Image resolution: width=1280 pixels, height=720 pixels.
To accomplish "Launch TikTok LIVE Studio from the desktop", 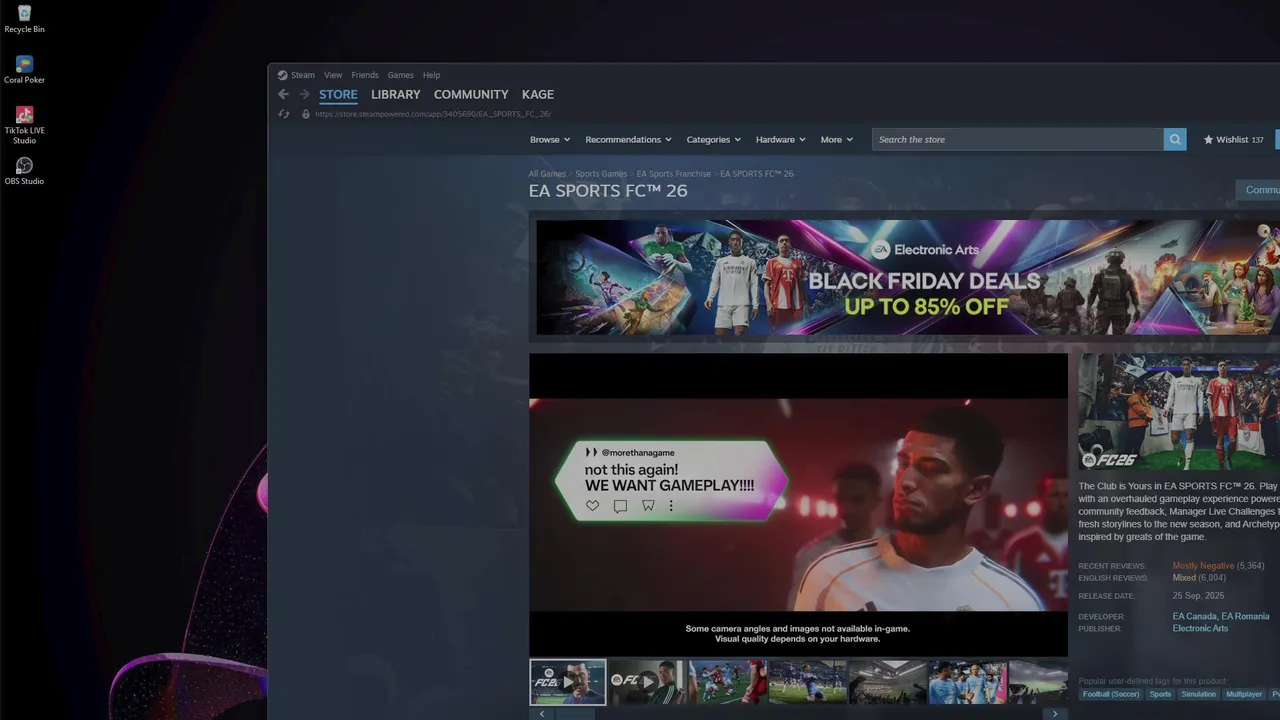I will pos(24,125).
